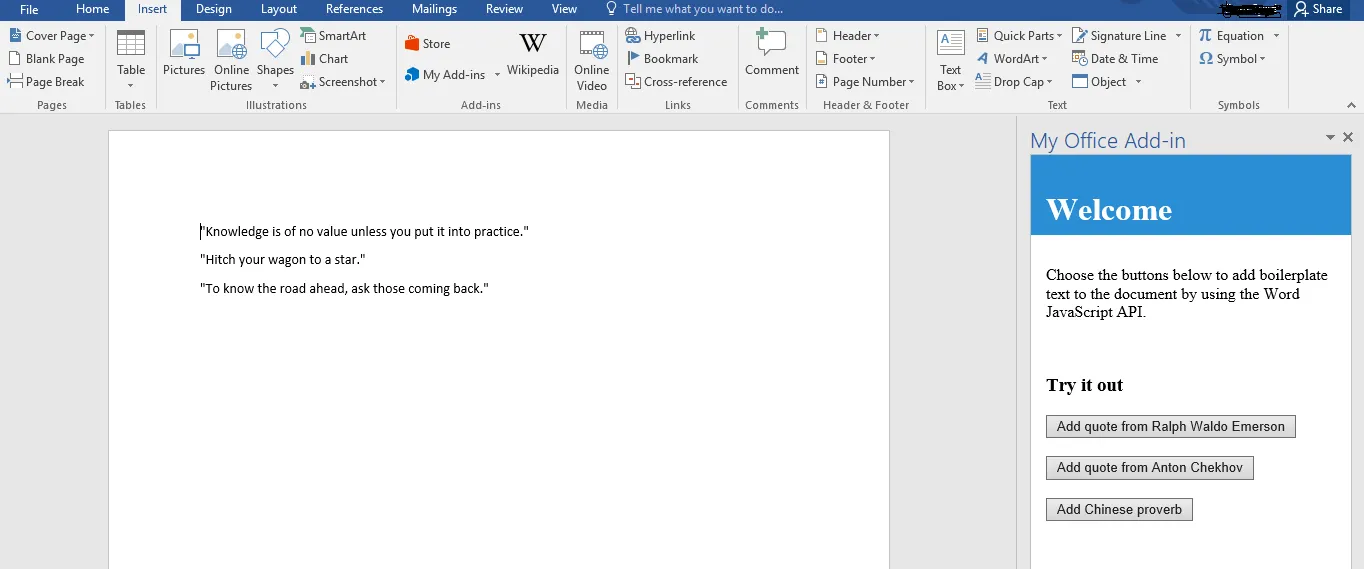Switch to the Mailings tab
Viewport: 1364px width, 569px height.
pyautogui.click(x=434, y=9)
